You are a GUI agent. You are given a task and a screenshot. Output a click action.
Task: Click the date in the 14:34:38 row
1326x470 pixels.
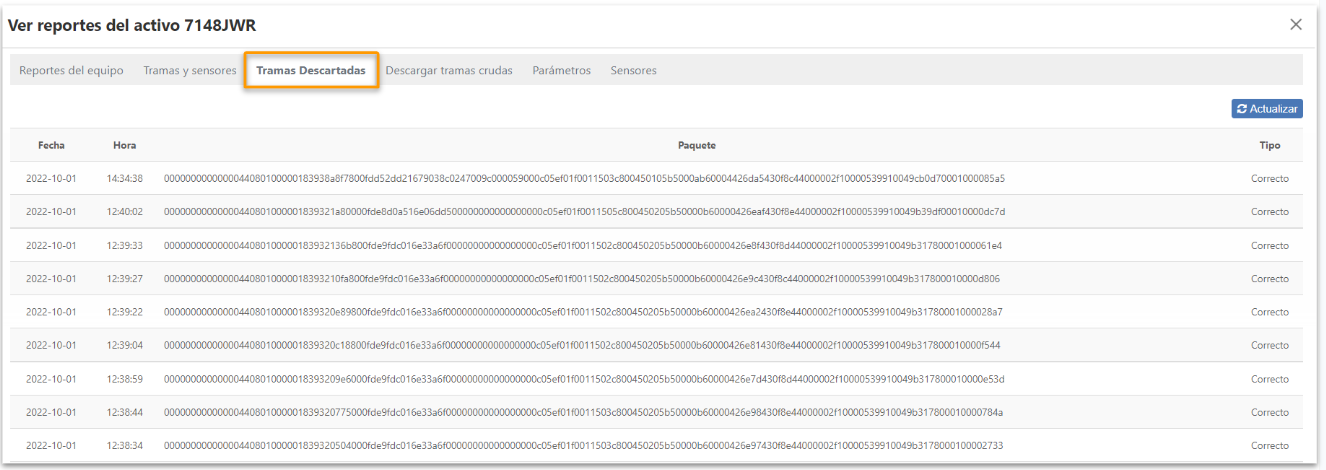pyautogui.click(x=51, y=179)
